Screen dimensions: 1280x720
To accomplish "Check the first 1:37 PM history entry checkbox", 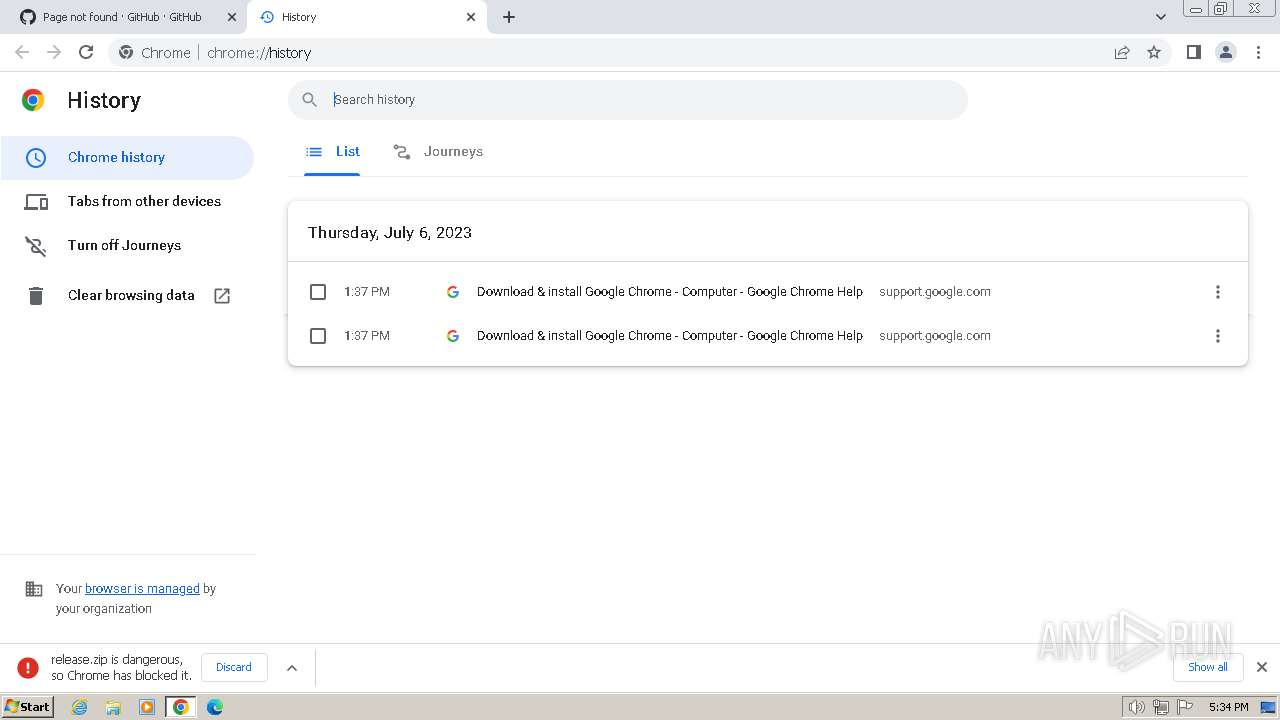I will point(318,292).
